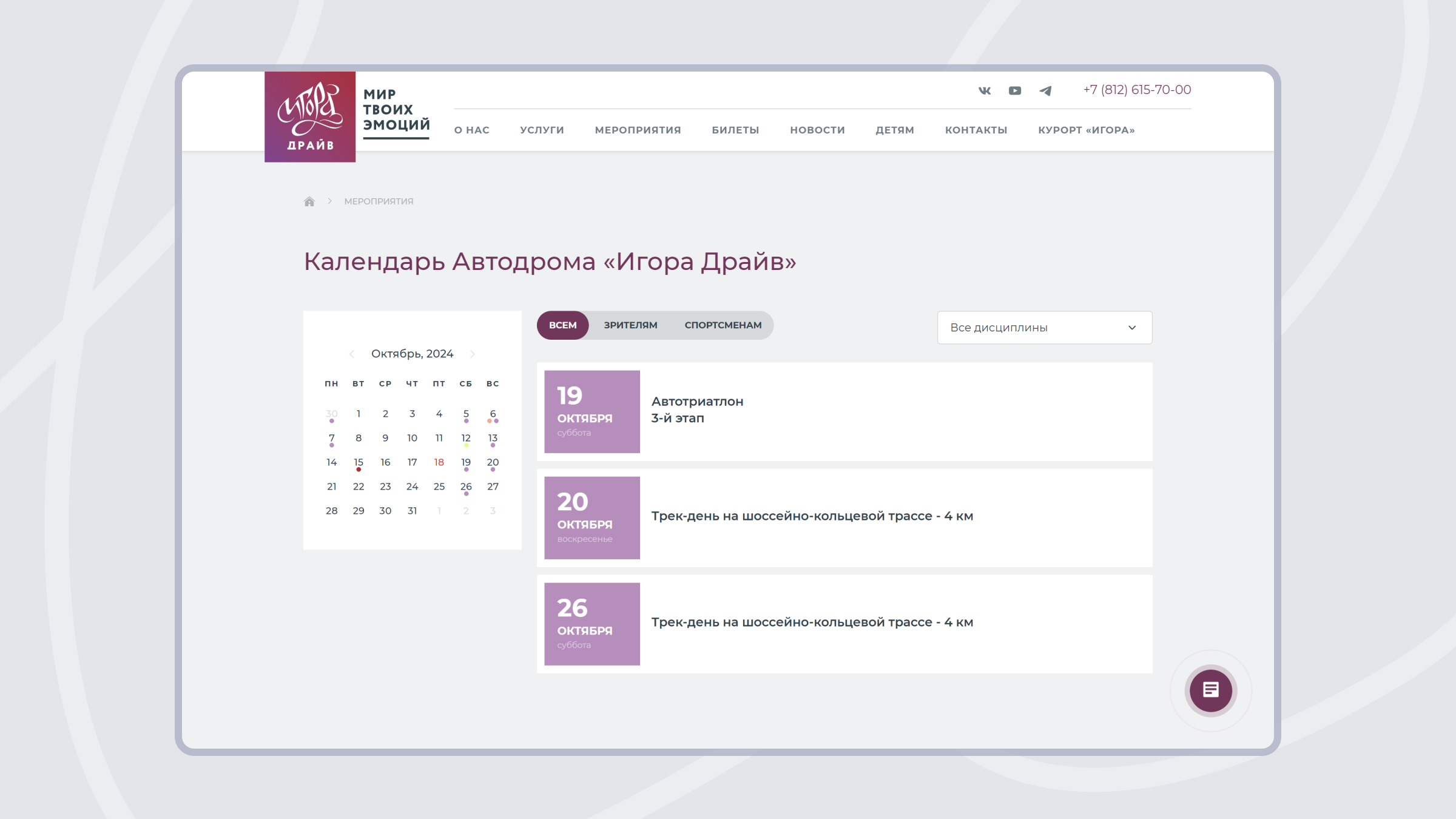Open the НОВОСТИ menu item
Screen dimensions: 1456x819
817,130
